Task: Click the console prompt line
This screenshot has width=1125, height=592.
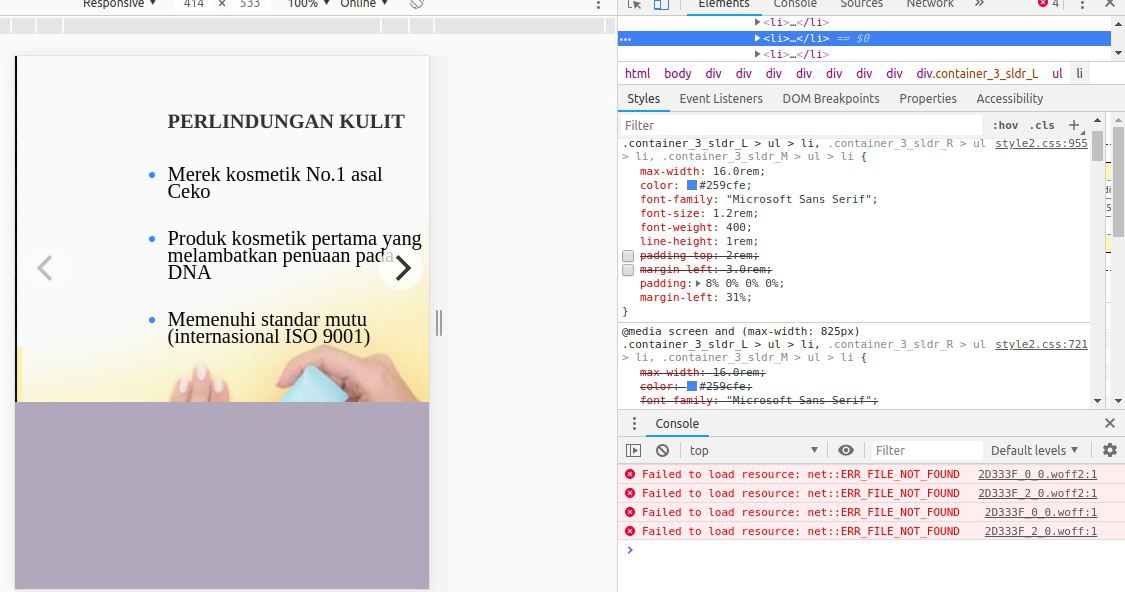Action: click(871, 550)
